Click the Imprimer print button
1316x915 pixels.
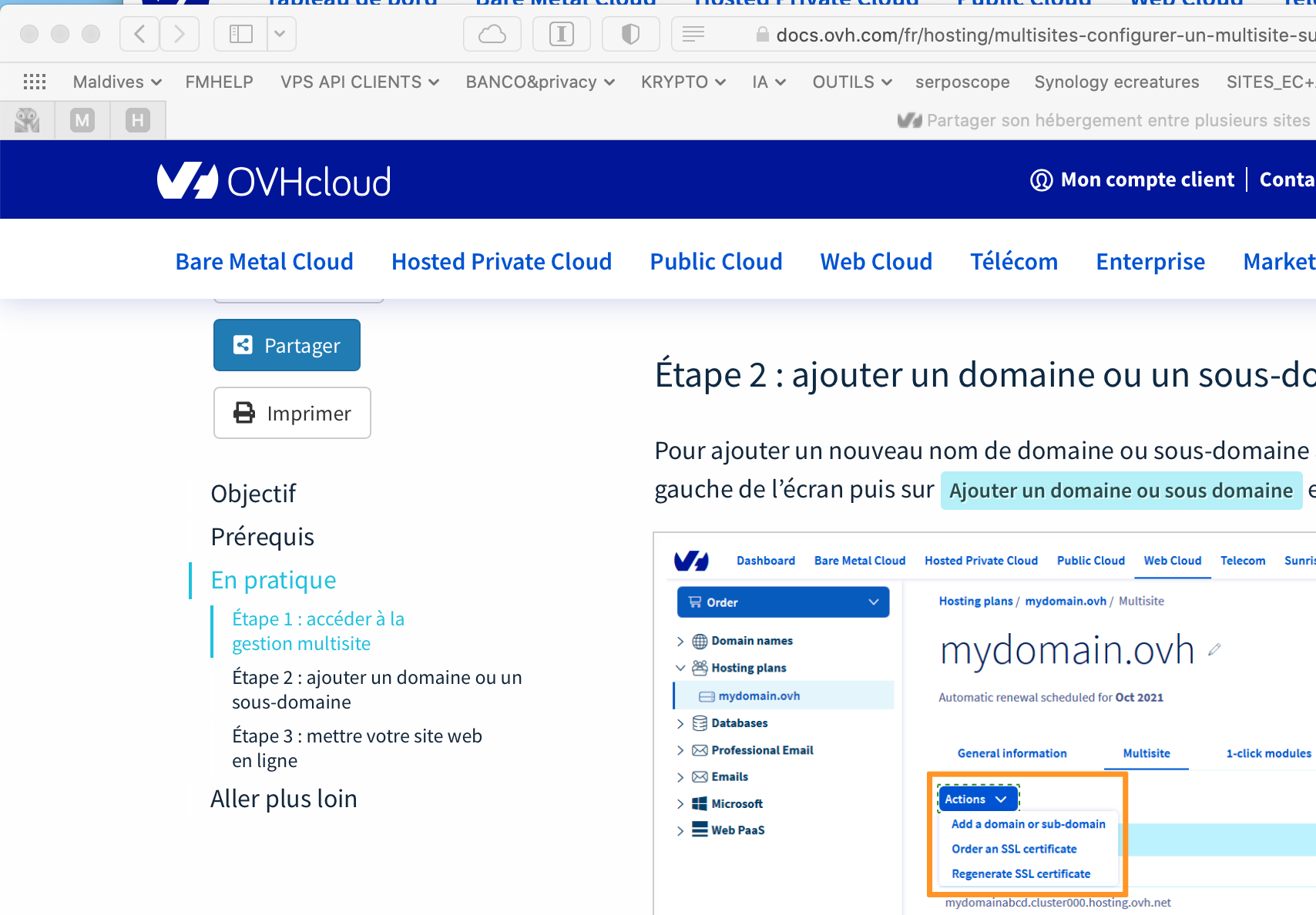point(292,414)
